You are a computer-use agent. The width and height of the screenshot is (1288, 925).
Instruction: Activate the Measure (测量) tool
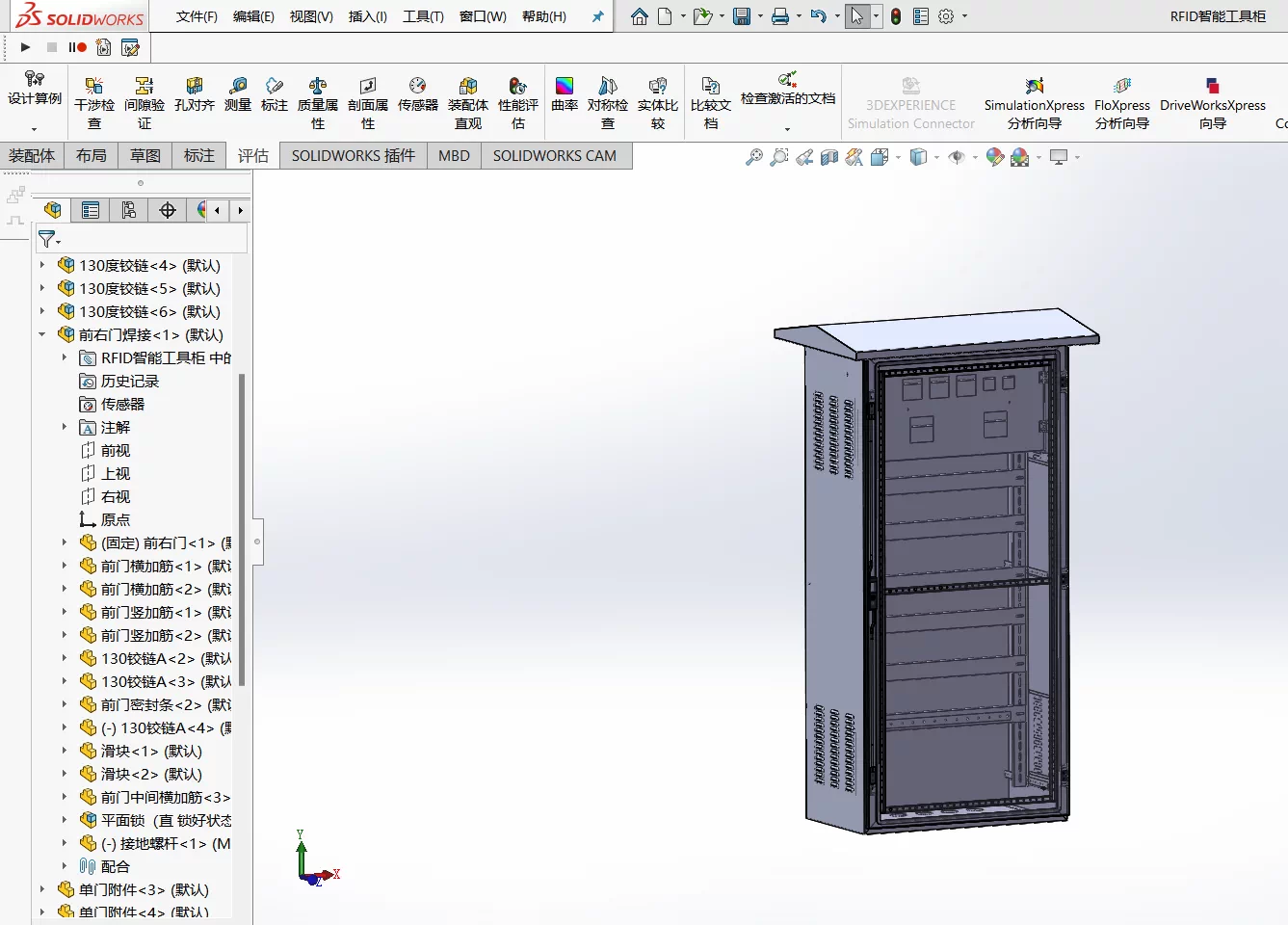(x=238, y=94)
